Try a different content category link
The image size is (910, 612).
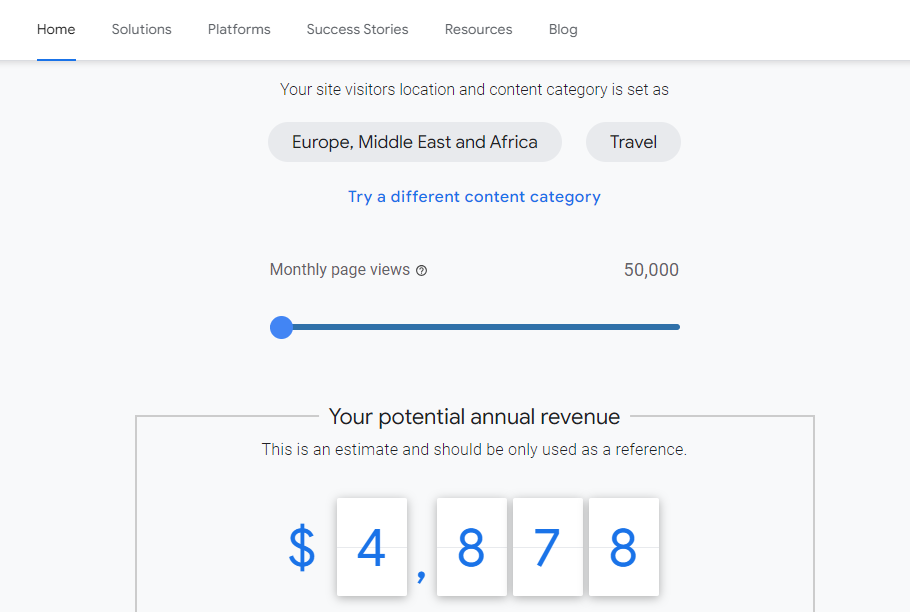(474, 197)
